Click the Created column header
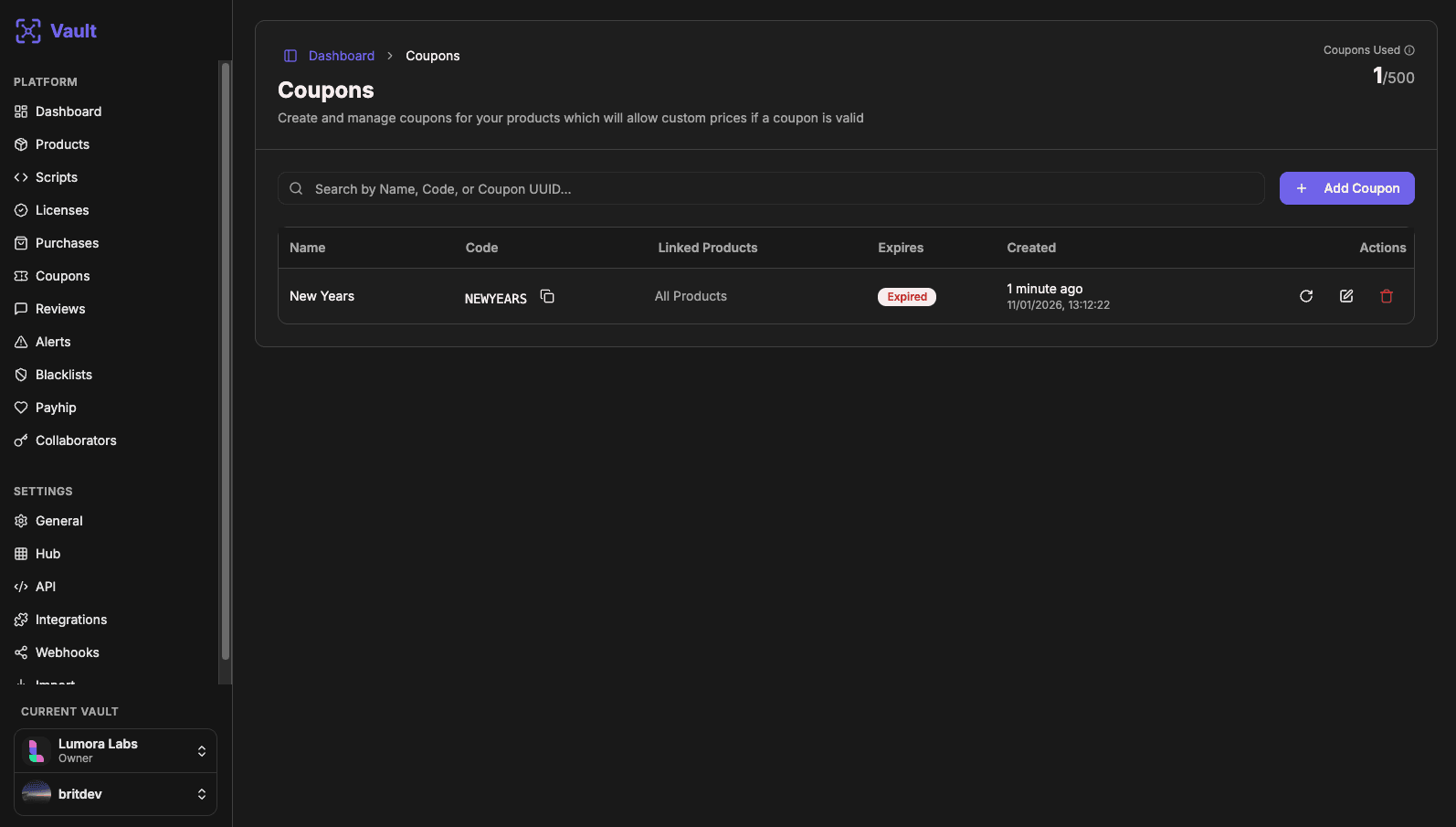Screen dimensions: 1456x827 point(1031,248)
